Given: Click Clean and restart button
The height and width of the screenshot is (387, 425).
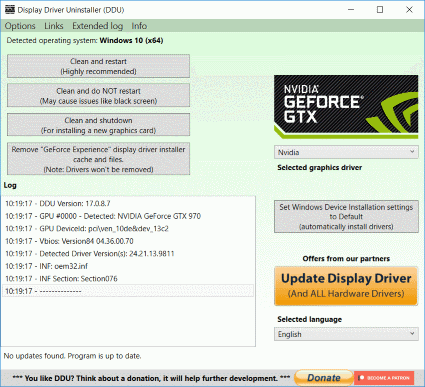Looking at the screenshot, I should click(x=98, y=66).
